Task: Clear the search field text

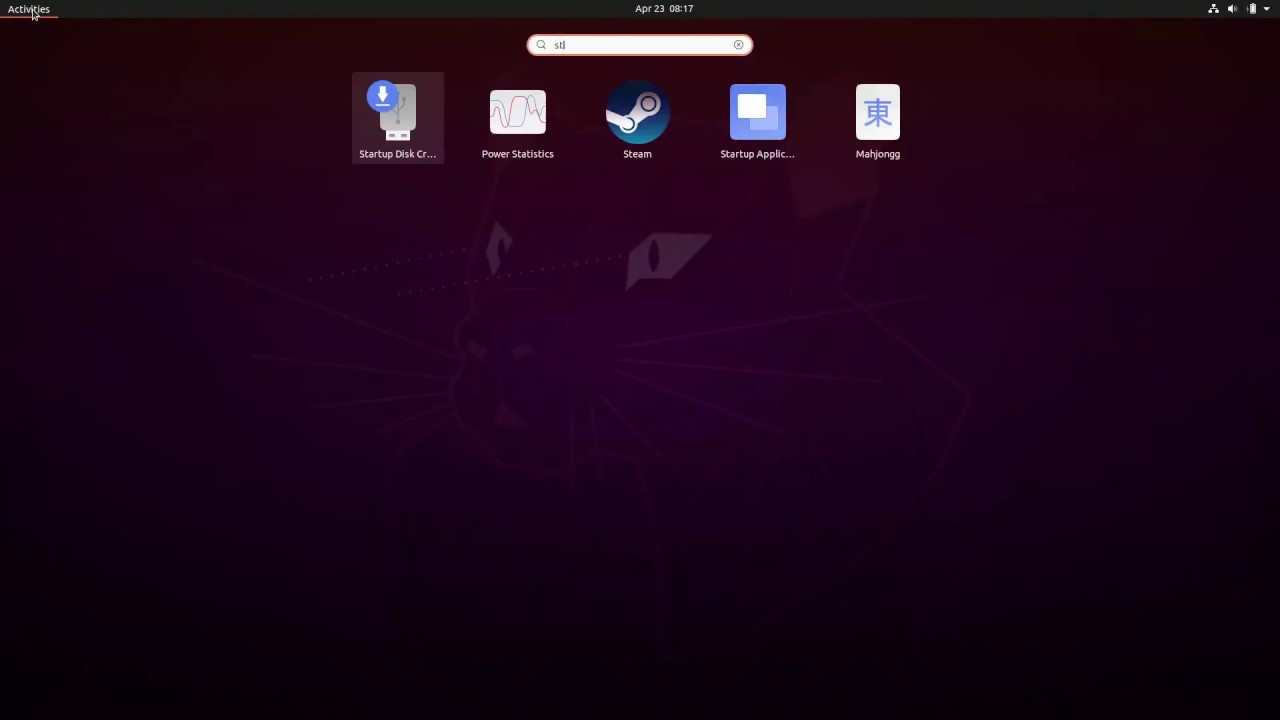Action: 739,45
